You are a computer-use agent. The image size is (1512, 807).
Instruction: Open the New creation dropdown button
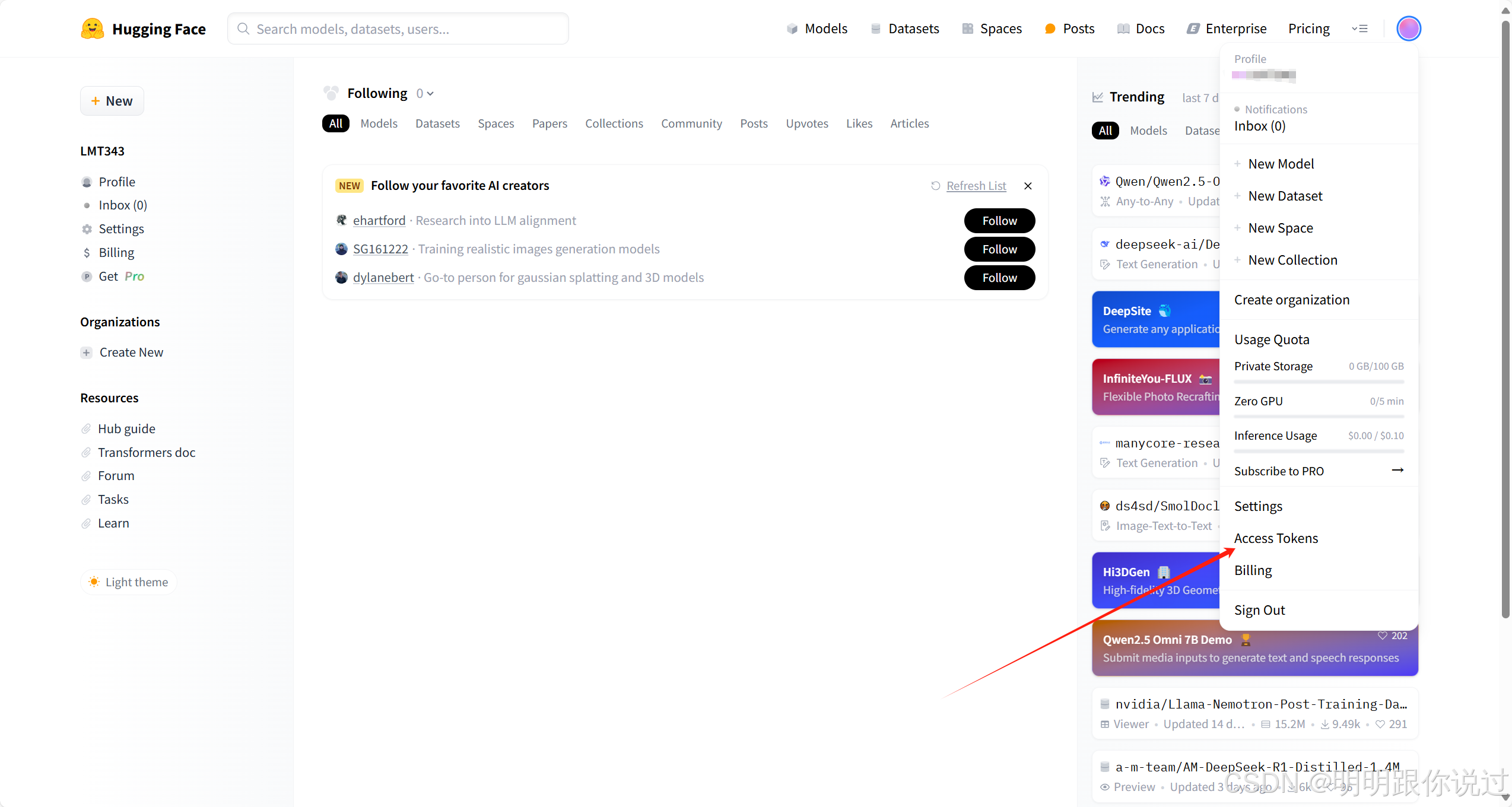pos(112,101)
